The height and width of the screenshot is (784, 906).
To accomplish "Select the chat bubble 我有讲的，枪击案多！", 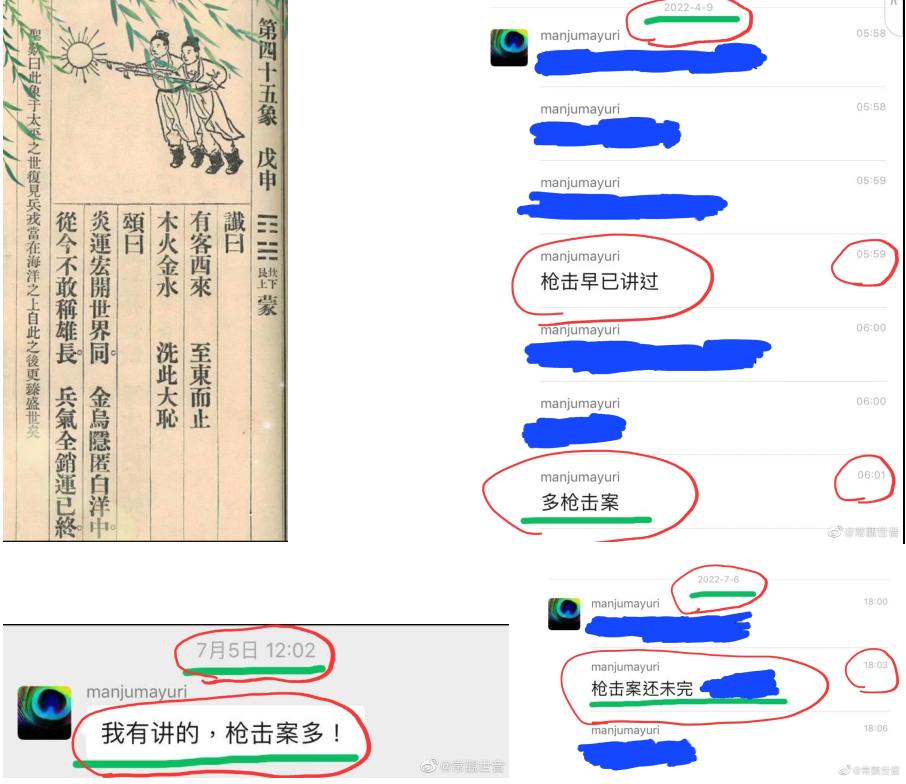I will (x=222, y=733).
